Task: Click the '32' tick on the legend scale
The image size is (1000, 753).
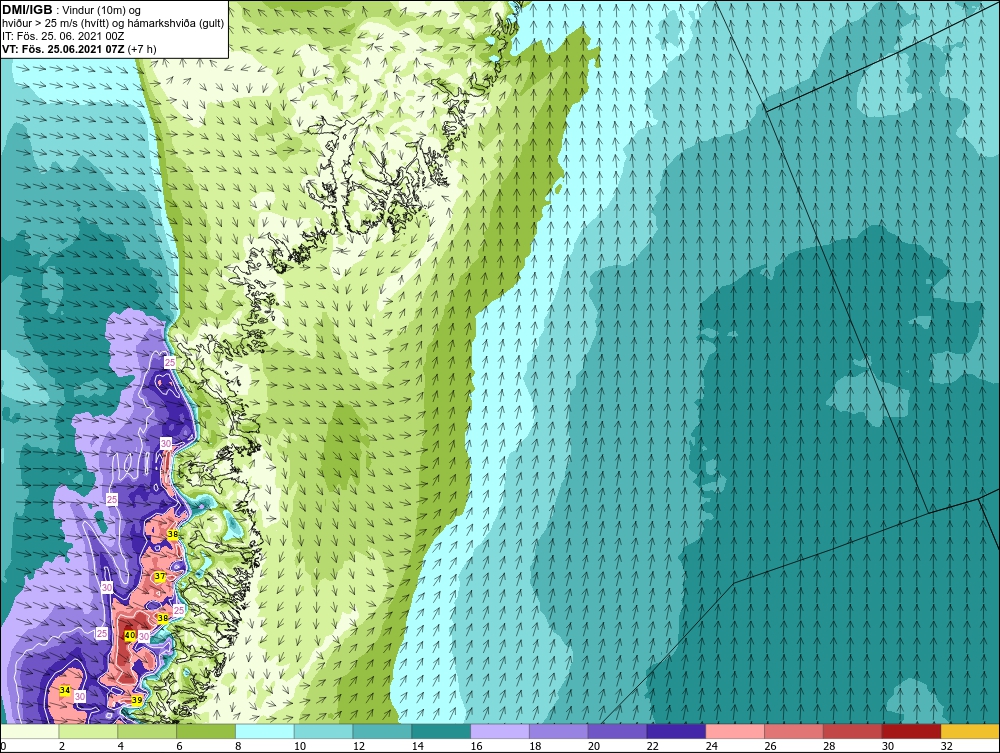Action: (x=946, y=746)
